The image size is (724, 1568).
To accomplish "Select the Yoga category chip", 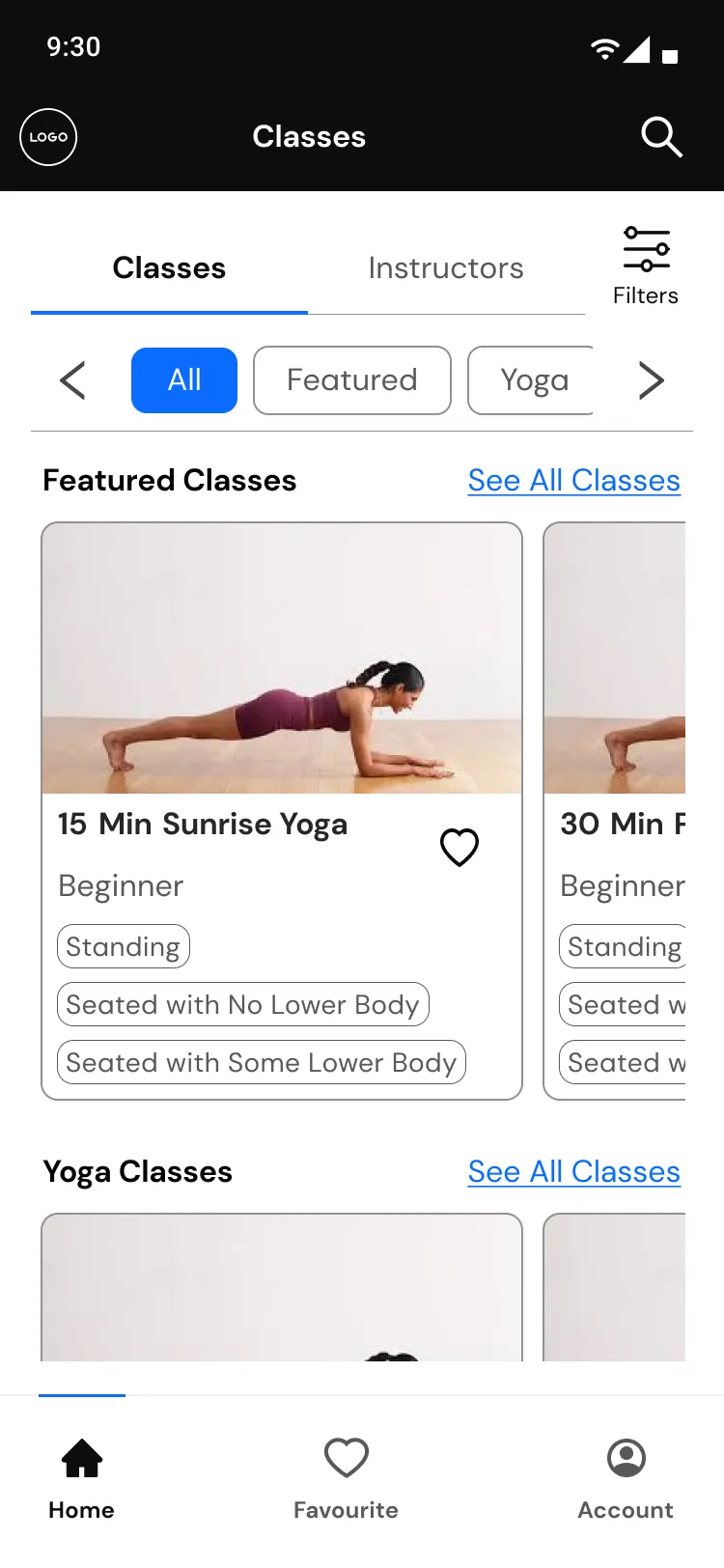I will 533,380.
